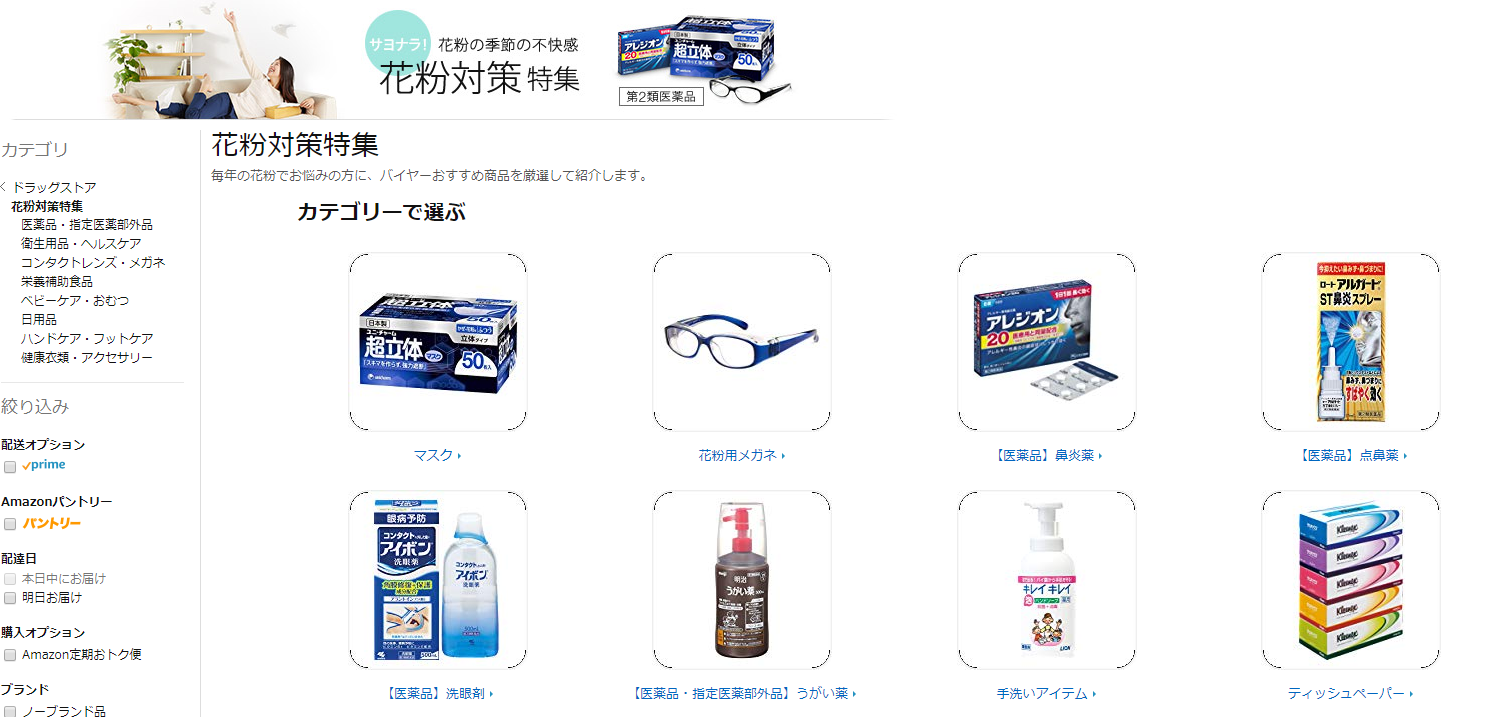Choose 健康衣類・アクセサリー sidebar category
The image size is (1492, 717).
pos(87,358)
